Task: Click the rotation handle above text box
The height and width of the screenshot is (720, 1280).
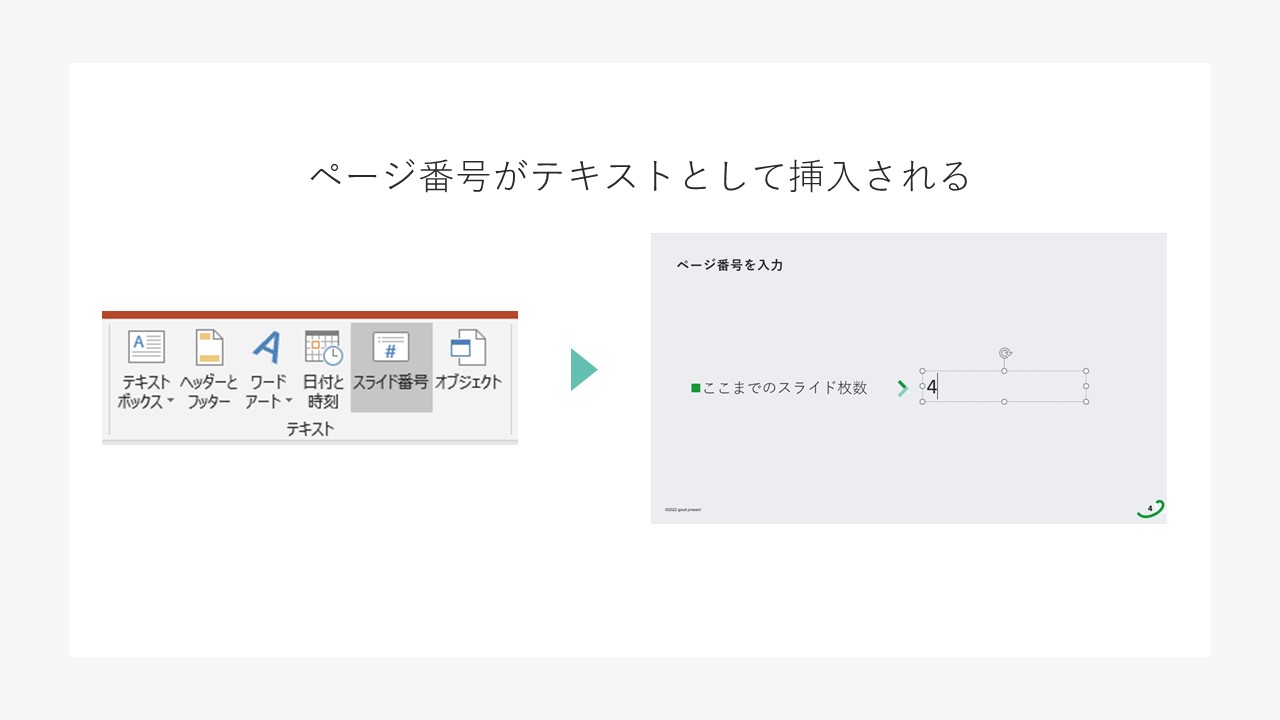Action: point(1005,353)
